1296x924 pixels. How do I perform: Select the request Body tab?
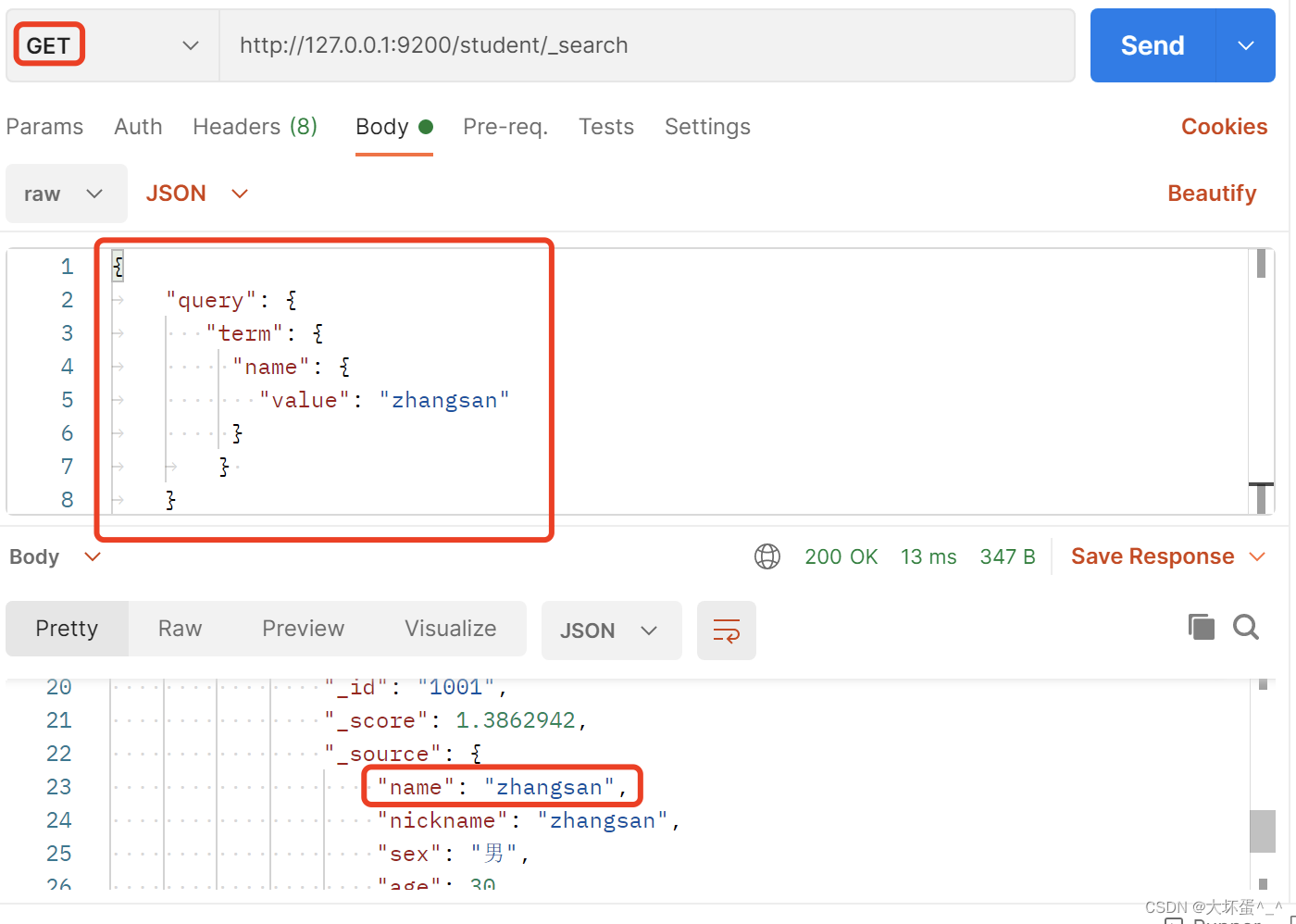[394, 127]
